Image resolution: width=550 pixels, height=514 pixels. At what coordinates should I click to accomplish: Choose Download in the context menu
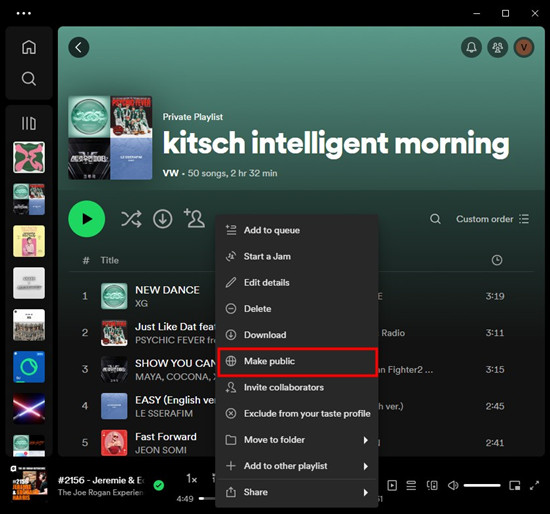point(297,335)
